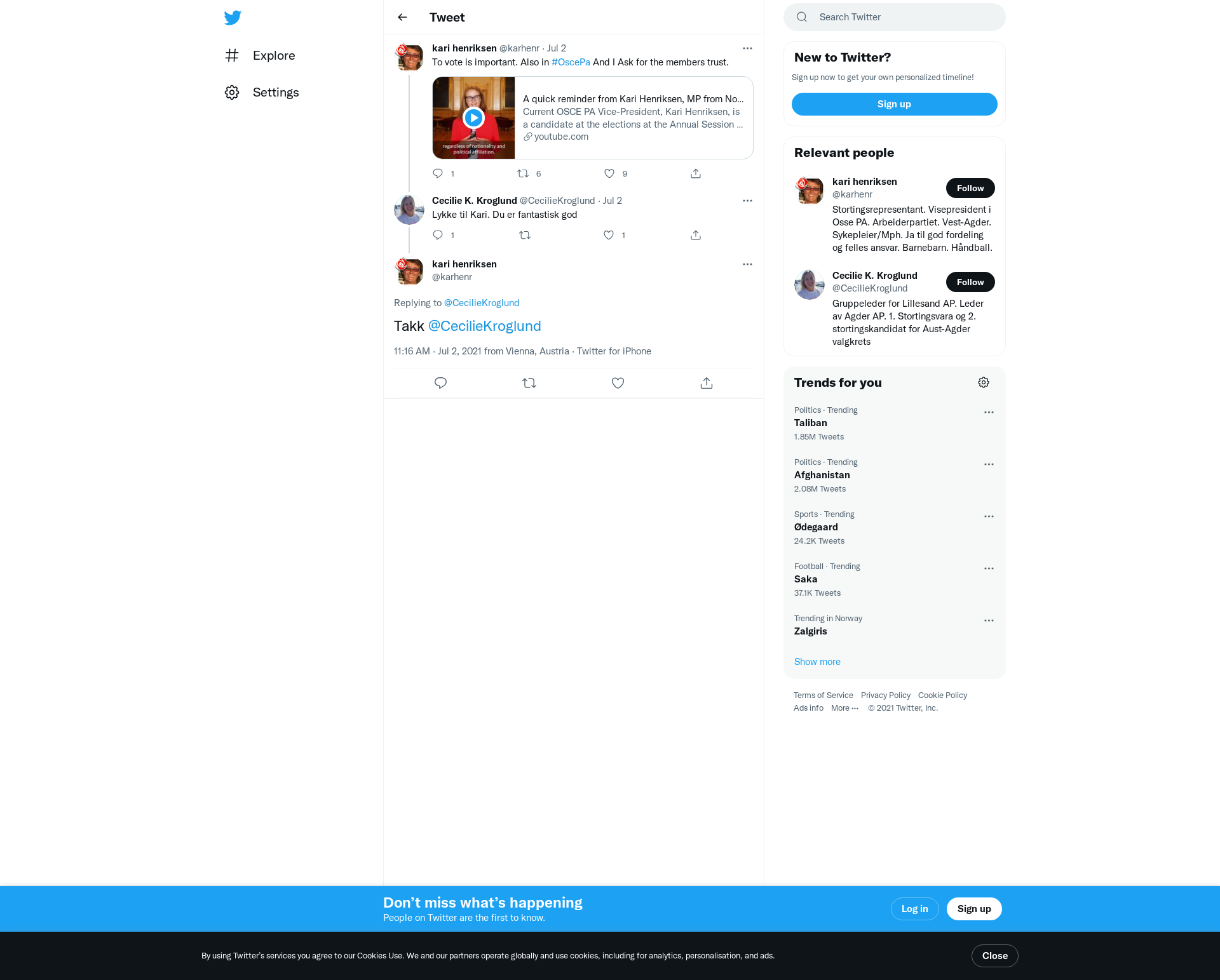This screenshot has width=1220, height=980.
Task: Play the YouTube video thumbnail
Action: pyautogui.click(x=473, y=117)
